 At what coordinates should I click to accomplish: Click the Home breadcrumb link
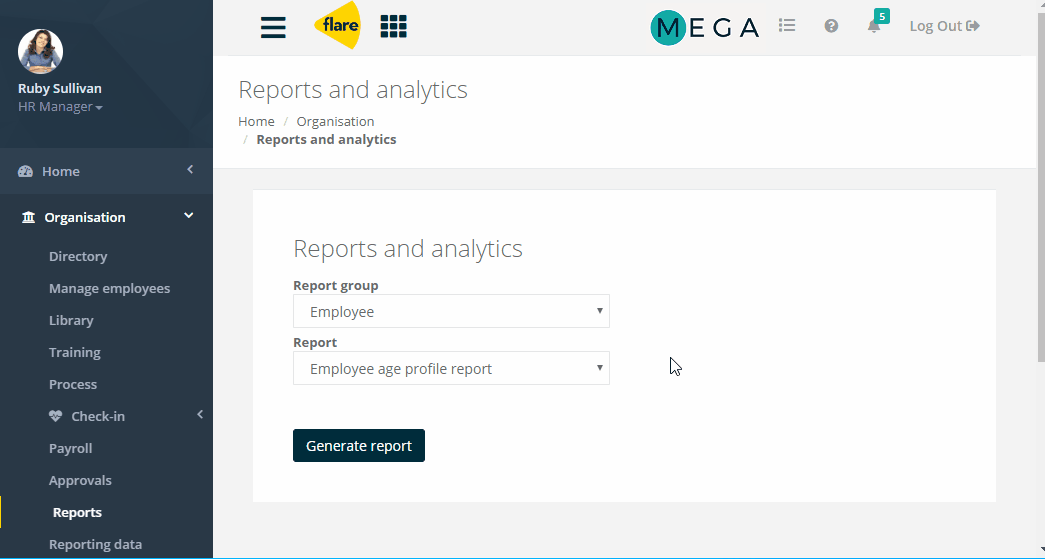(257, 121)
